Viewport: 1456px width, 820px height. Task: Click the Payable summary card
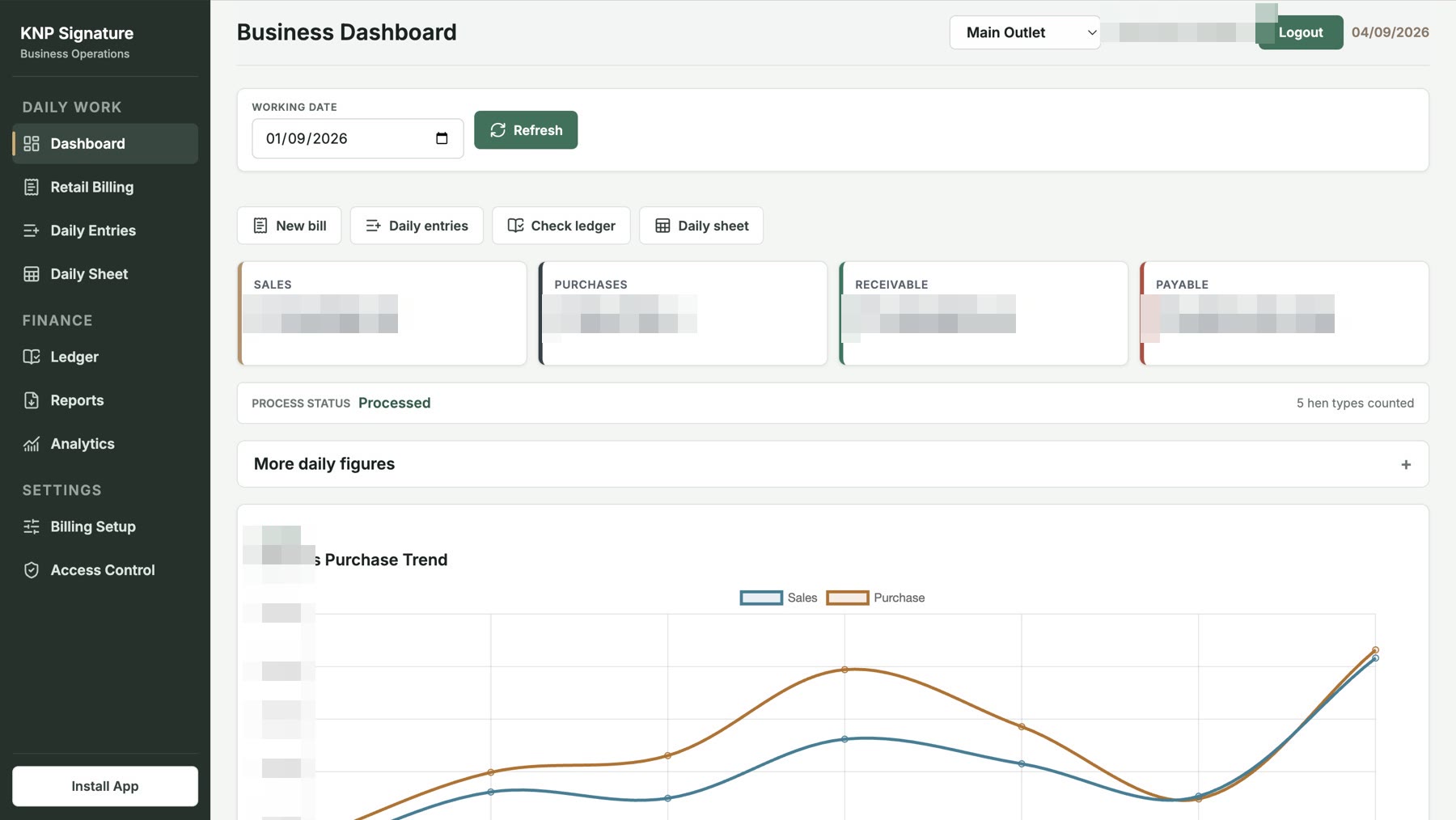(x=1285, y=313)
